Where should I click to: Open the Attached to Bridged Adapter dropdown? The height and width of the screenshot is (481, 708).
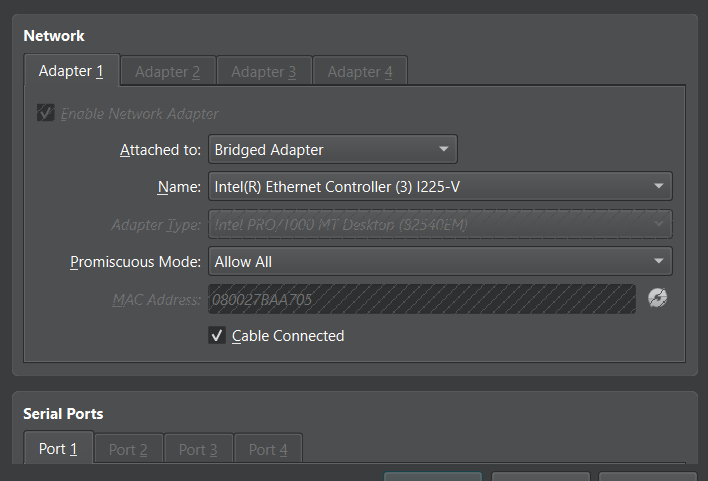[x=333, y=149]
